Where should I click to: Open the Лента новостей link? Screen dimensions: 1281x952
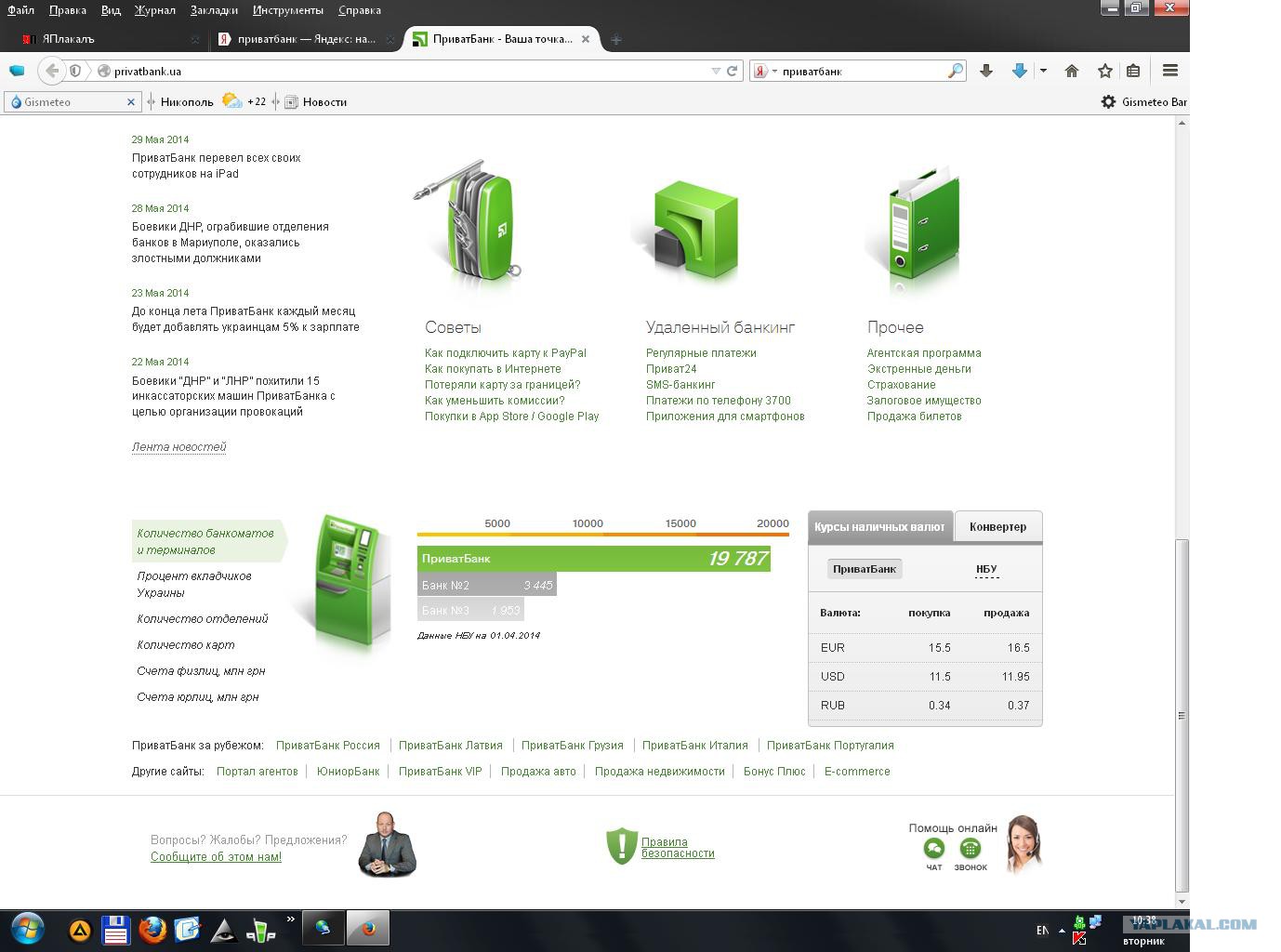(179, 446)
